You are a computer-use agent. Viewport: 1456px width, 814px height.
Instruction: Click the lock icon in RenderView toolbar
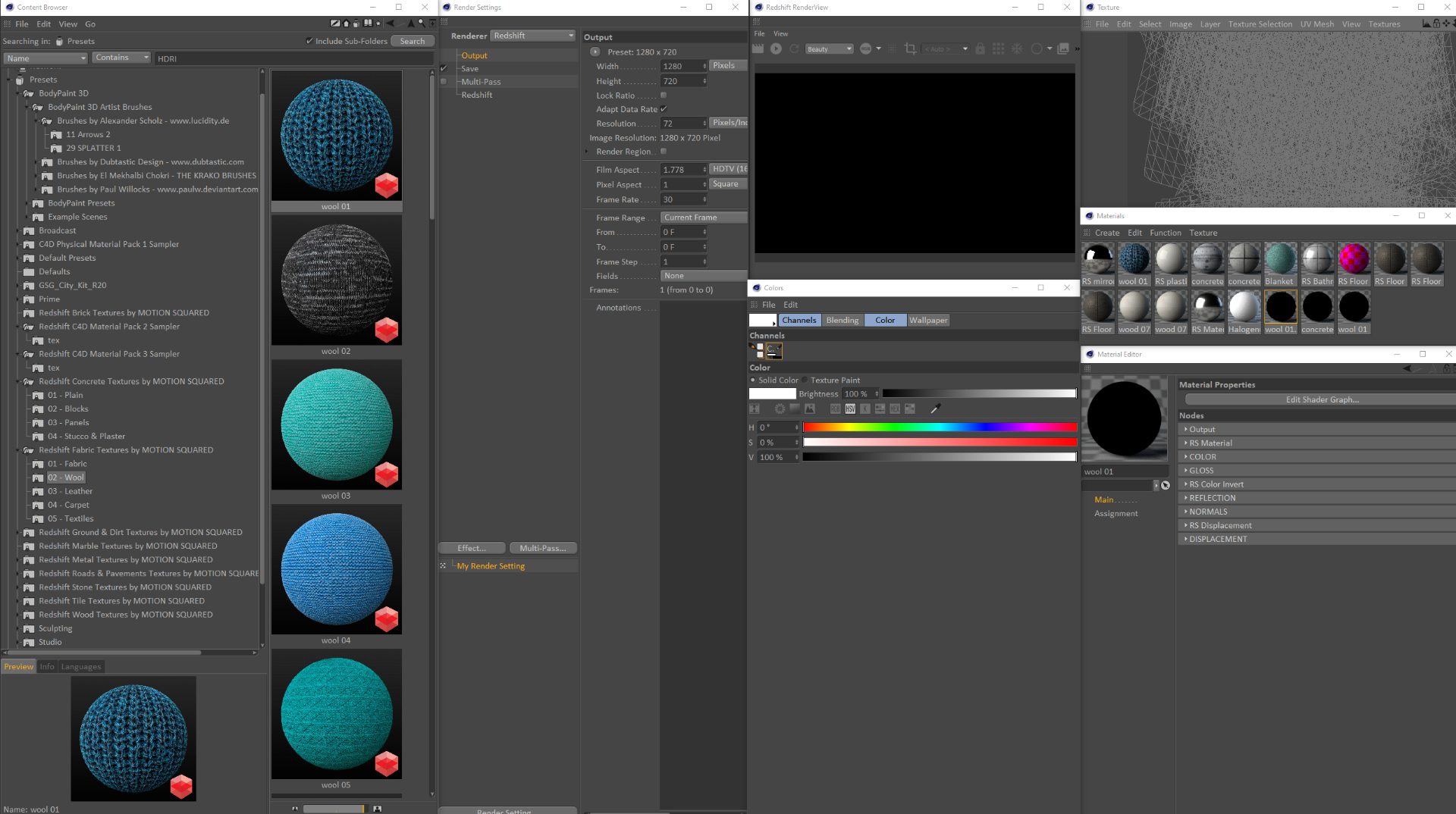pyautogui.click(x=980, y=49)
